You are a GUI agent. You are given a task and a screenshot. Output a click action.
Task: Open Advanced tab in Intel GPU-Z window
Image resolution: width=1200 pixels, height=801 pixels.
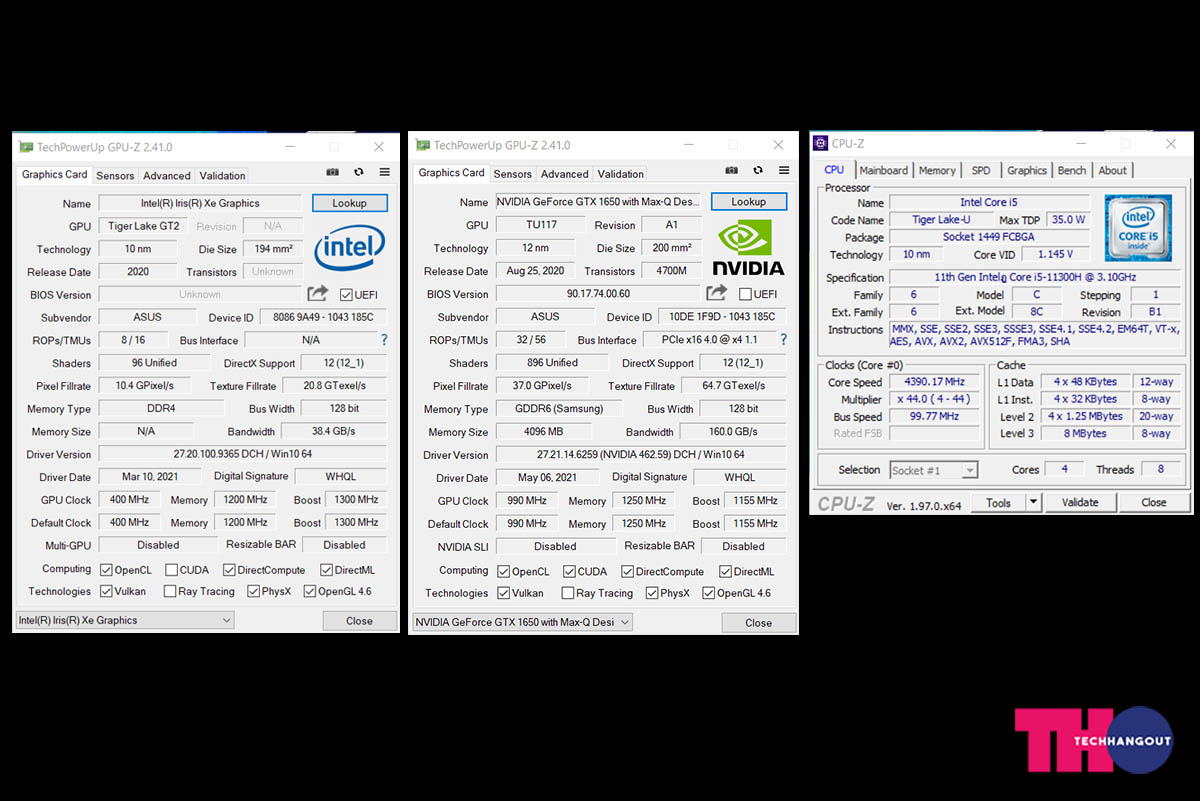[x=167, y=175]
